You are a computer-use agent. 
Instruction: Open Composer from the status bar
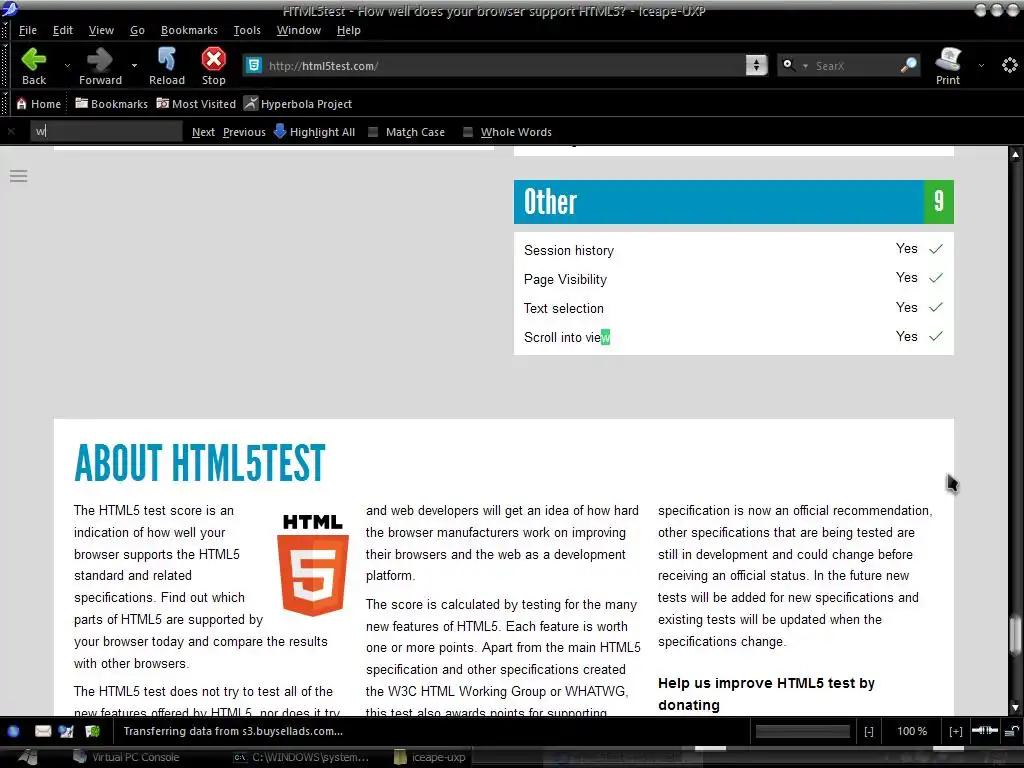66,731
